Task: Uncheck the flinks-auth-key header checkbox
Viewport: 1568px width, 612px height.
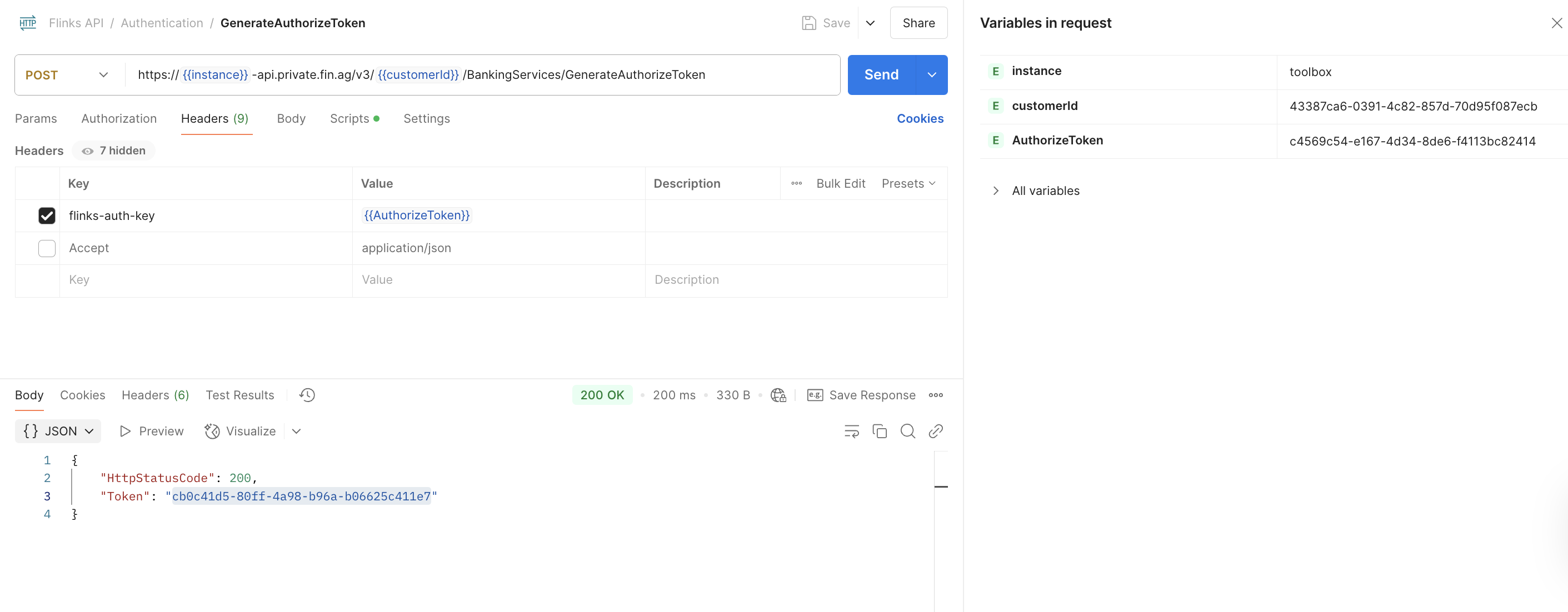Action: pos(47,216)
